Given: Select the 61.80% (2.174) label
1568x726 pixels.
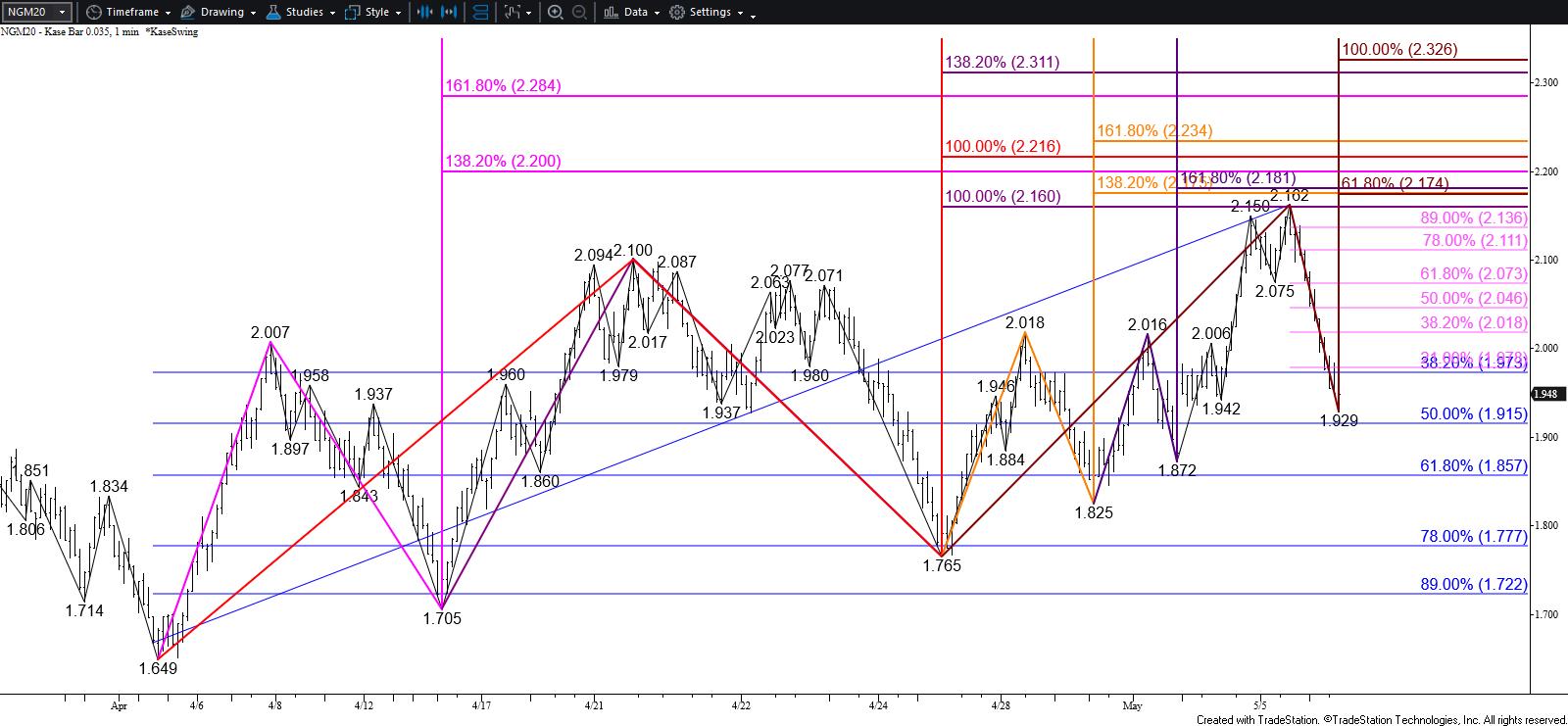Looking at the screenshot, I should click(x=1395, y=184).
